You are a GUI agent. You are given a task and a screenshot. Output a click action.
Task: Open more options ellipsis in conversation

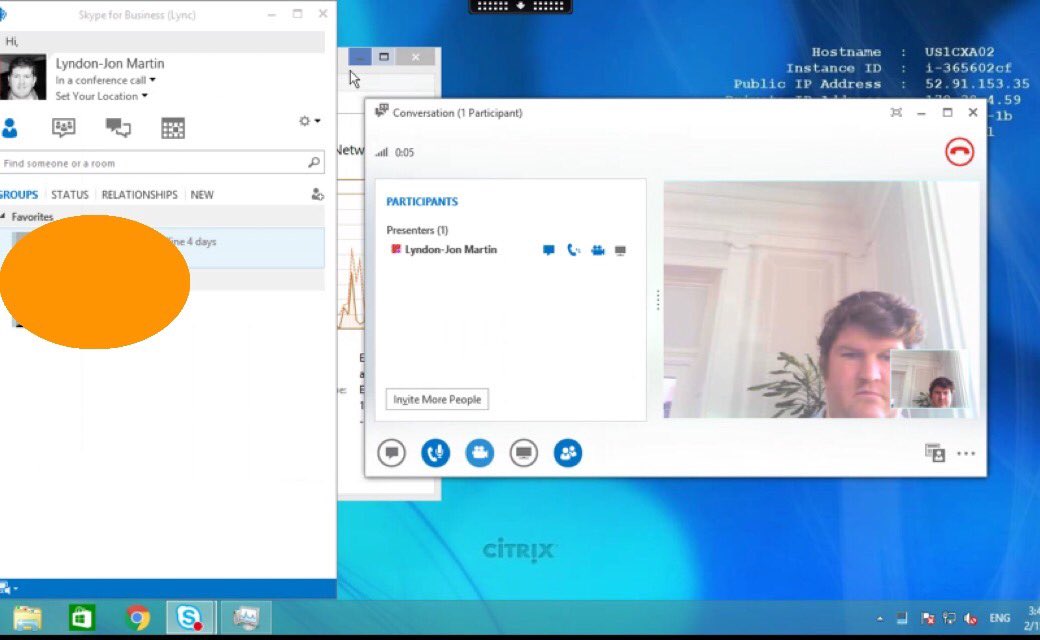(966, 454)
